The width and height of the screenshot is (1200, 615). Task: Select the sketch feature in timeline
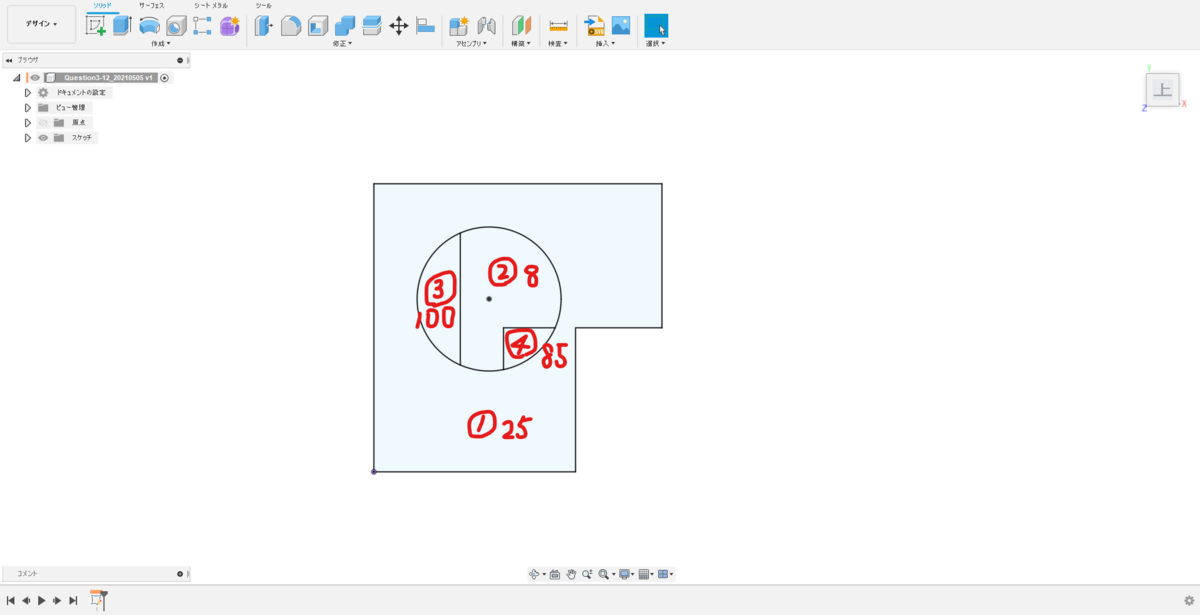[97, 600]
